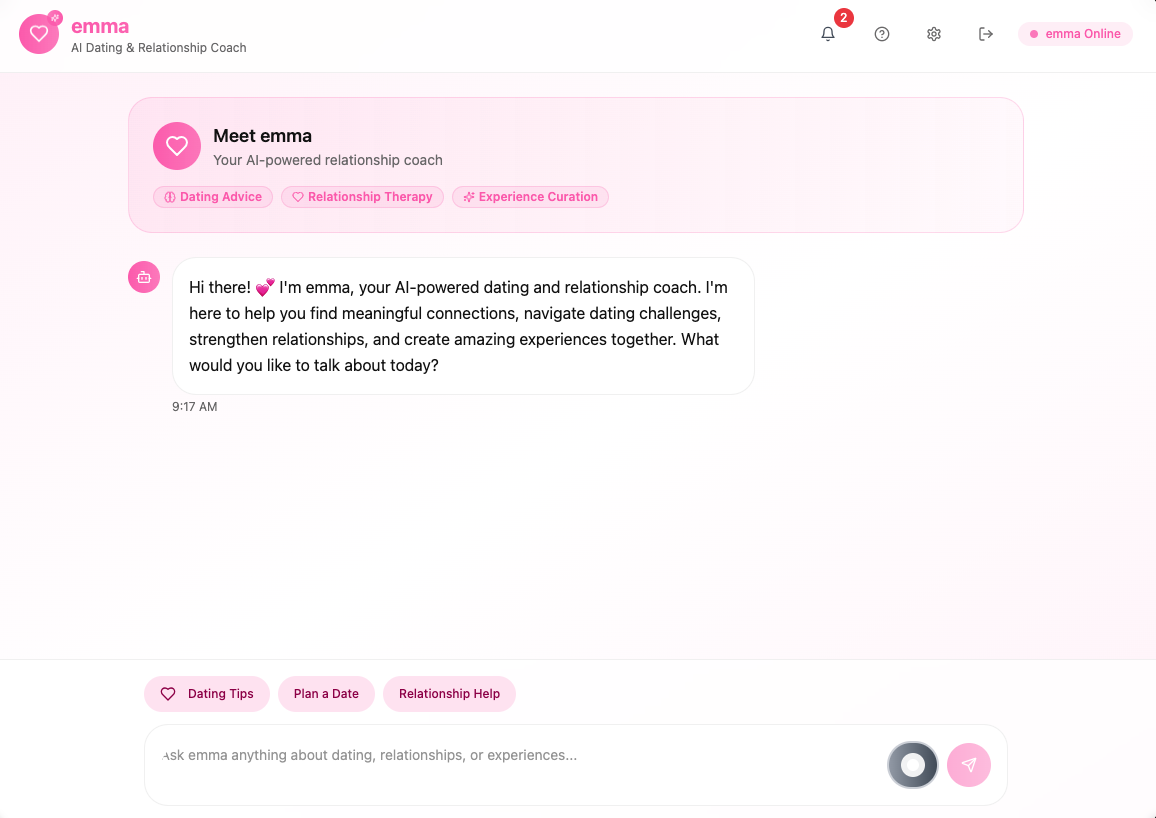1156x818 pixels.
Task: Choose the Plan a Date quick action
Action: click(x=326, y=693)
